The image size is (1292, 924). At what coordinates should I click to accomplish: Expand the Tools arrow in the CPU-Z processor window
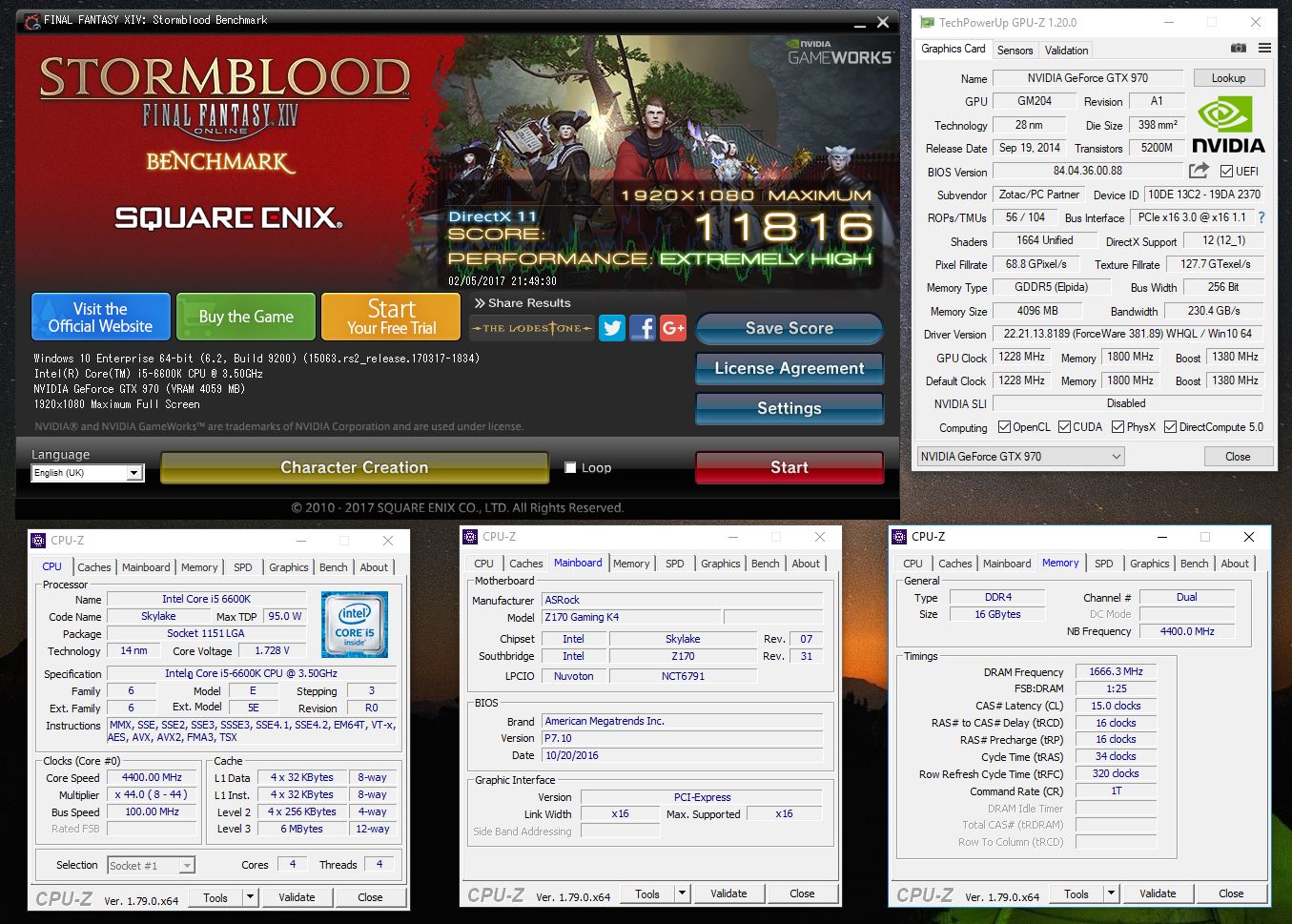pyautogui.click(x=250, y=897)
